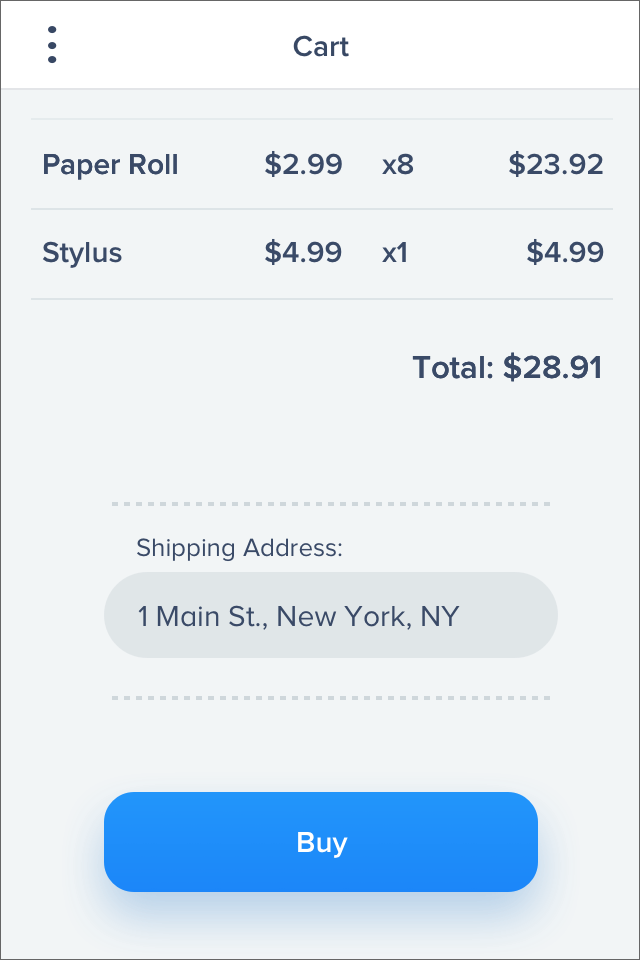640x960 pixels.
Task: Click the Stylus line total at row end
Action: click(x=565, y=253)
